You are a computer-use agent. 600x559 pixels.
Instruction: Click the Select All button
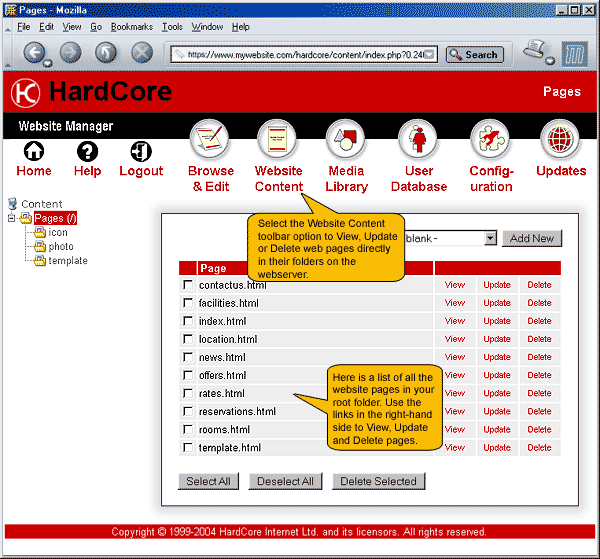click(209, 481)
